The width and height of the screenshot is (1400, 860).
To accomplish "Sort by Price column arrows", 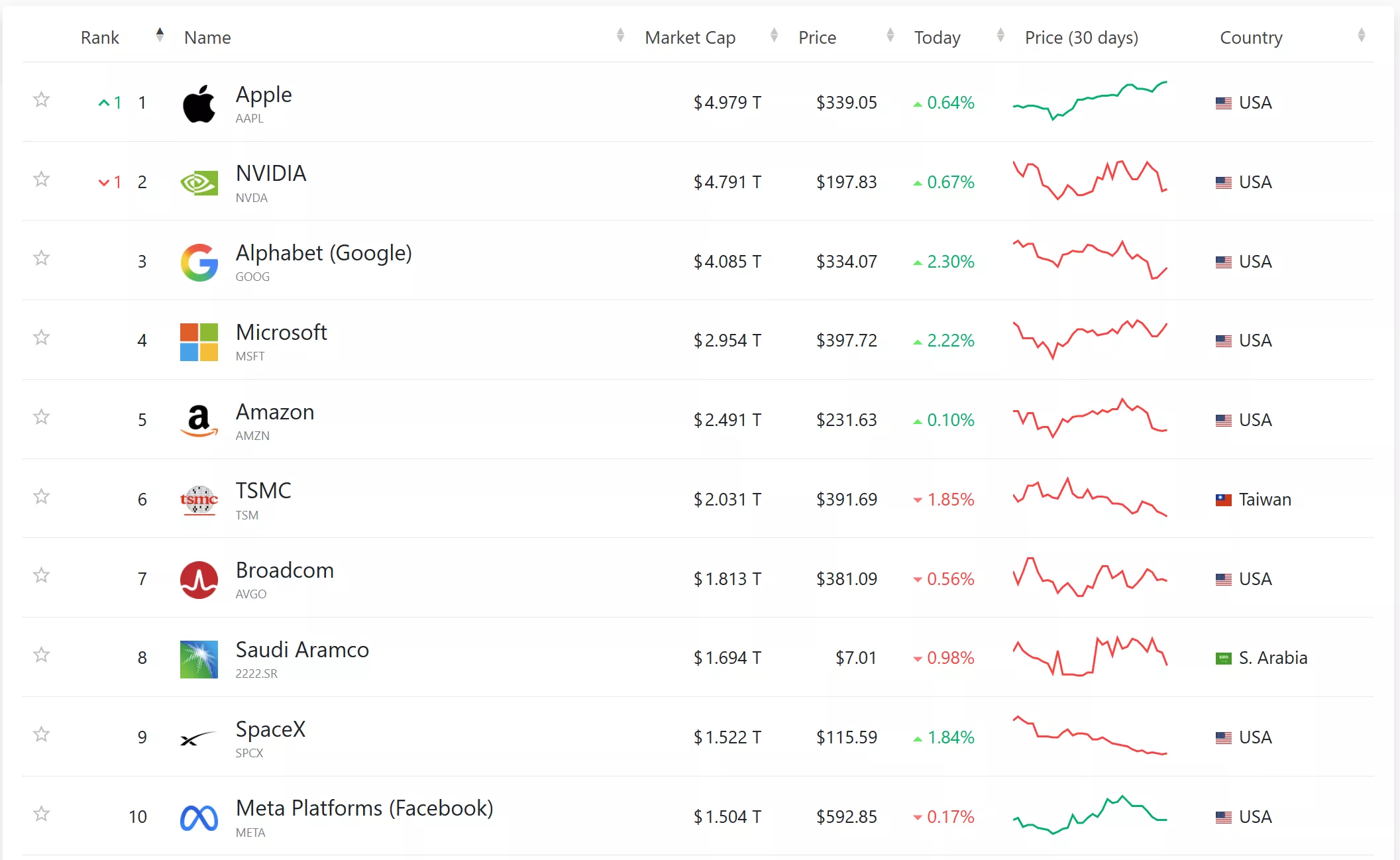I will pos(890,35).
